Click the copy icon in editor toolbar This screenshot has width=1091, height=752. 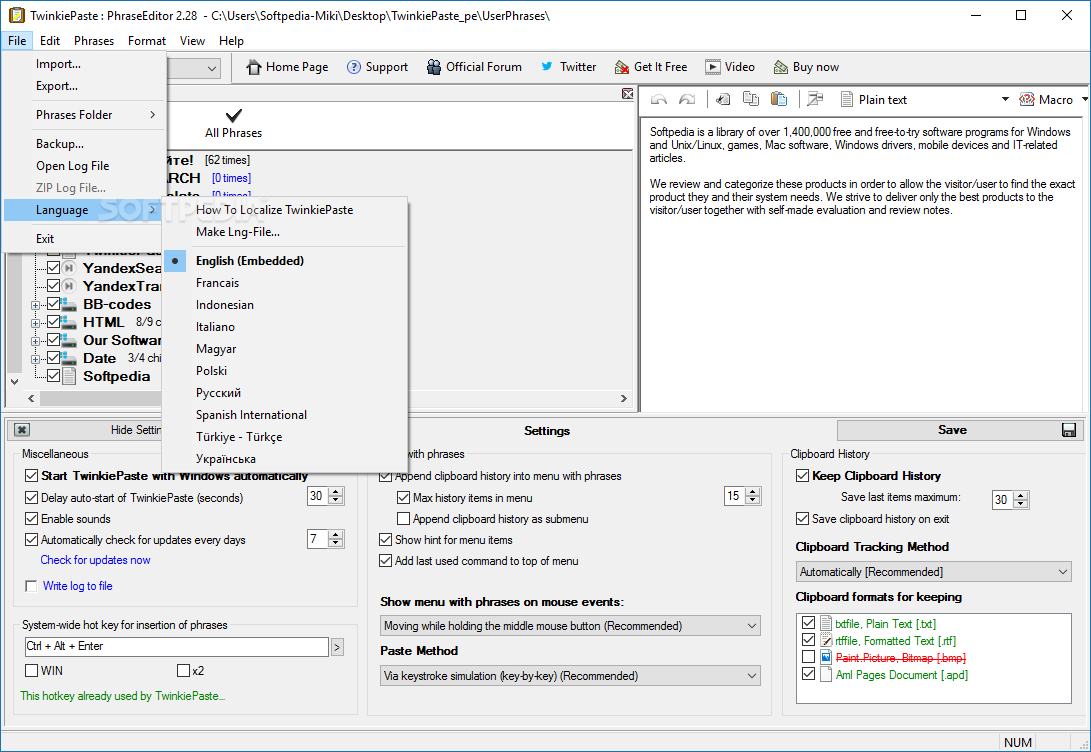[x=751, y=99]
